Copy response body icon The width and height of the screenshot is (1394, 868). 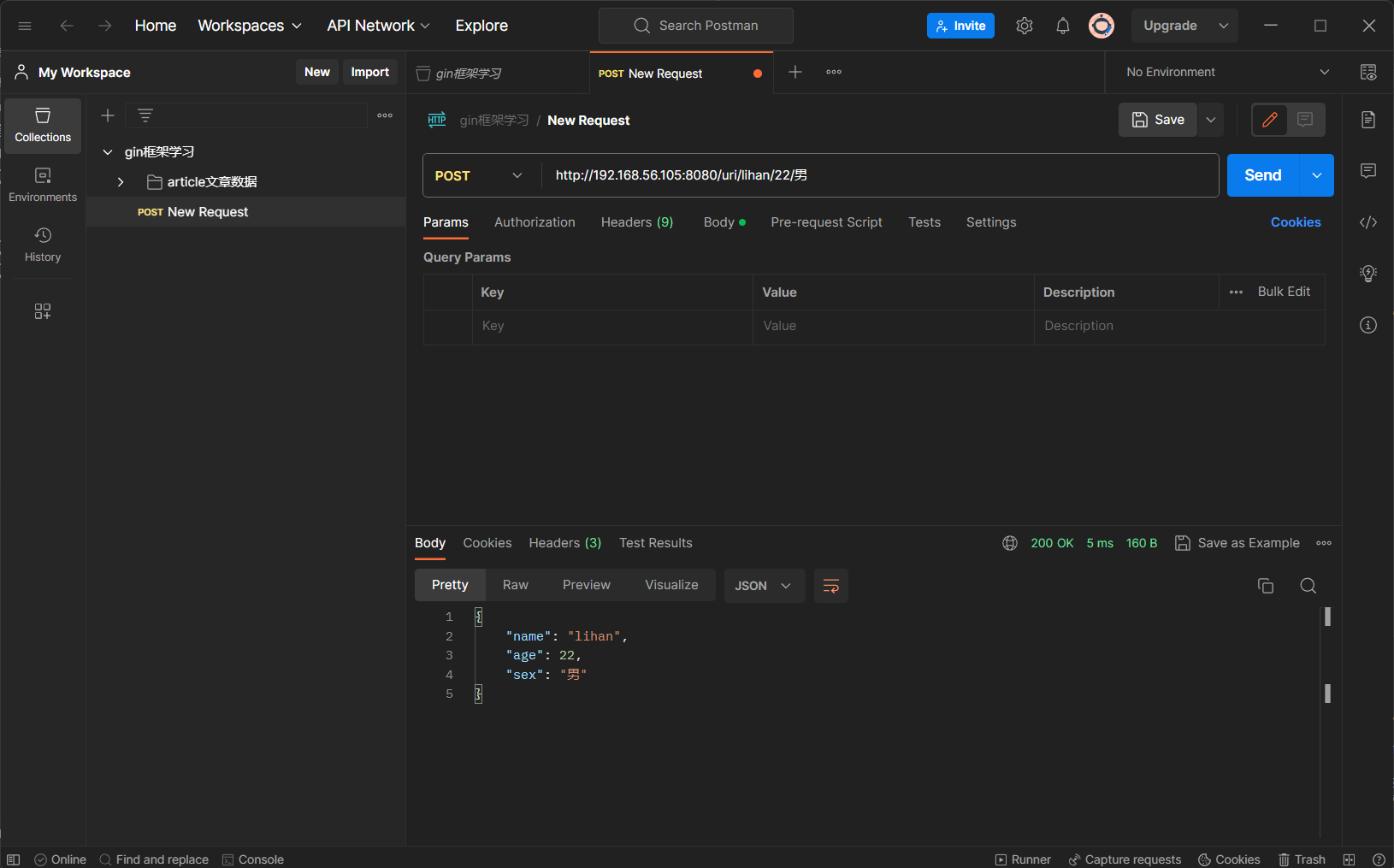[x=1266, y=586]
